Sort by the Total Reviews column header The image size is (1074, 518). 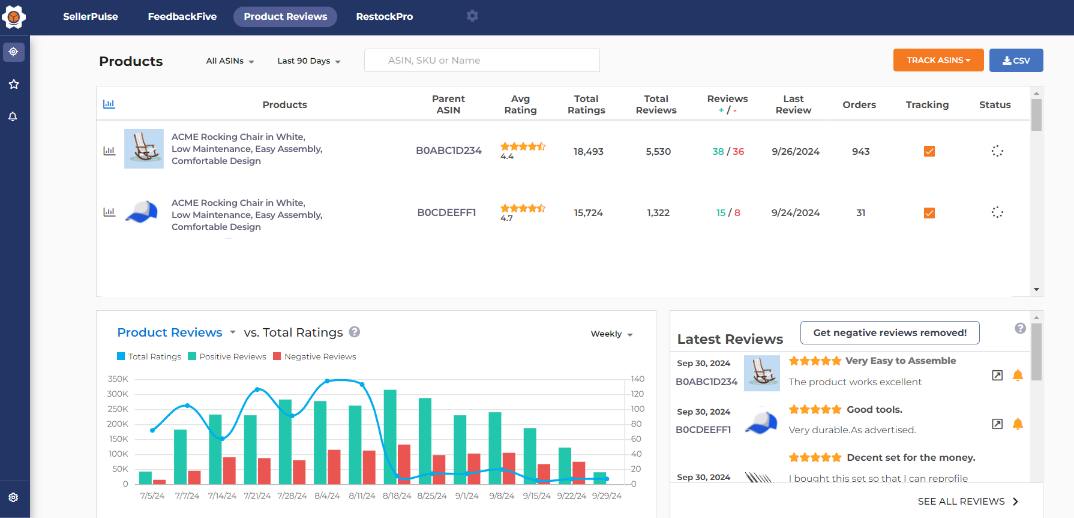[x=656, y=104]
